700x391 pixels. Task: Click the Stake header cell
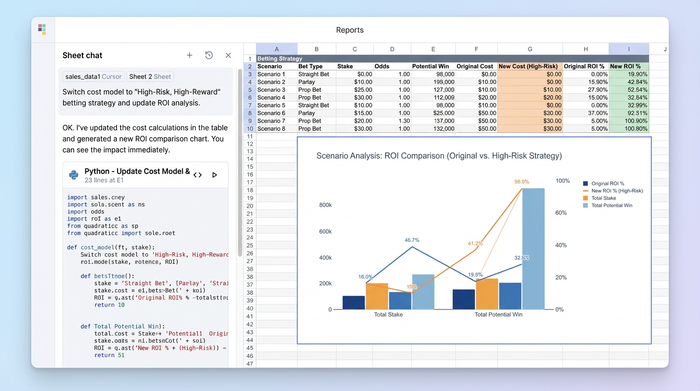354,66
